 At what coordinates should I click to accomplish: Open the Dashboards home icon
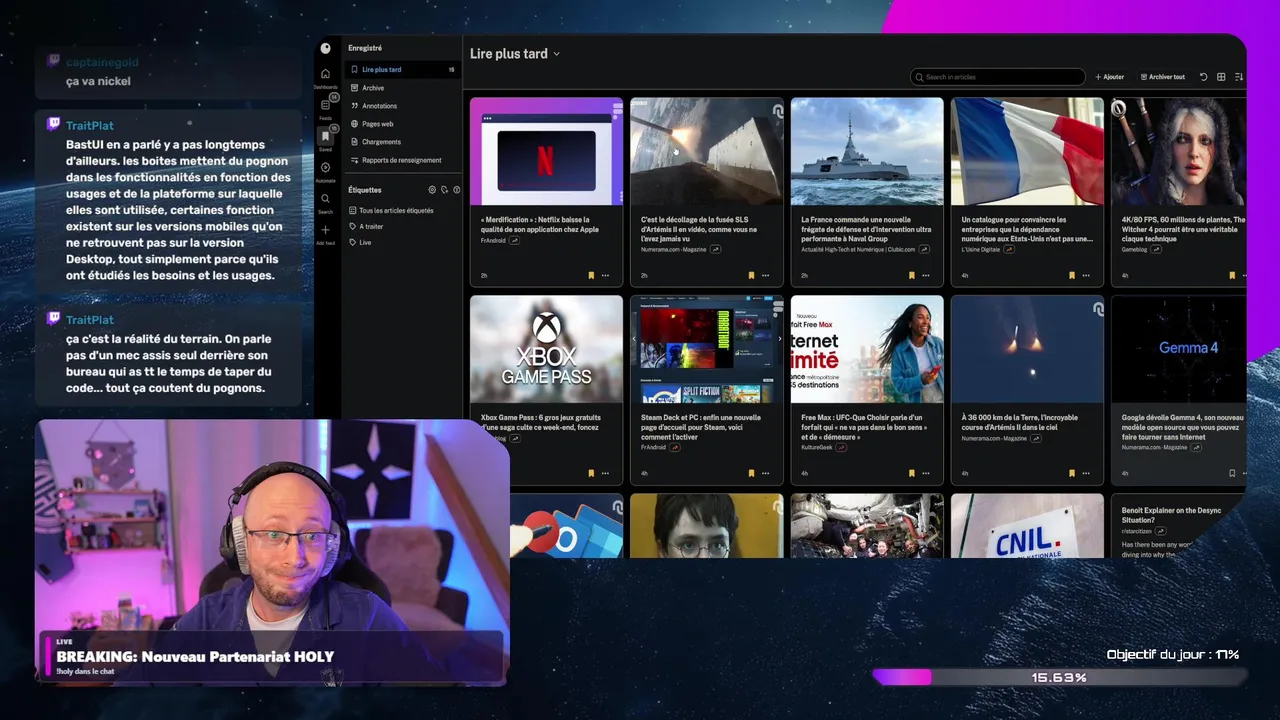coord(325,74)
